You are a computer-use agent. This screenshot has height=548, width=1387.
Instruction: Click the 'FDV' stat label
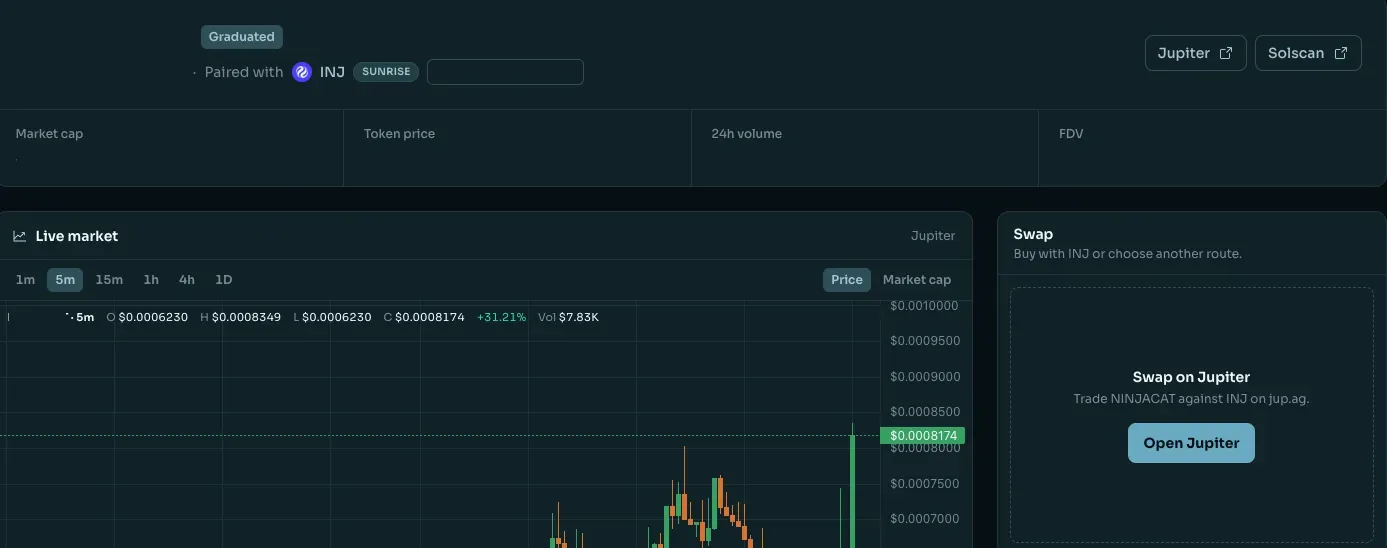1071,134
